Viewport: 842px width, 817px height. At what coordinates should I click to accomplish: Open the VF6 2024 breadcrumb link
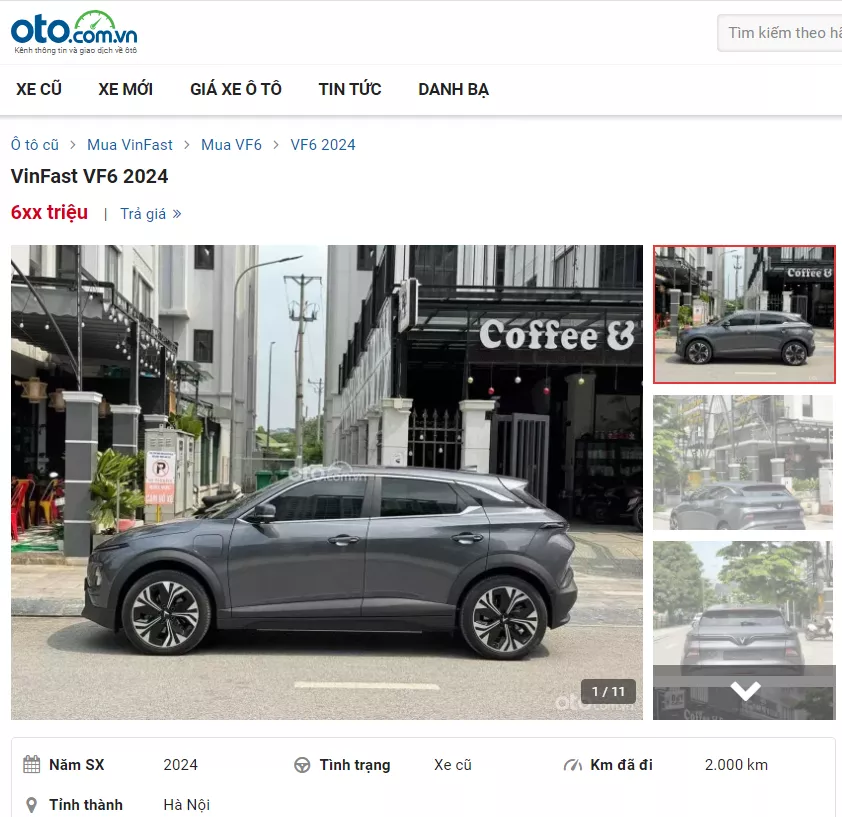point(323,145)
